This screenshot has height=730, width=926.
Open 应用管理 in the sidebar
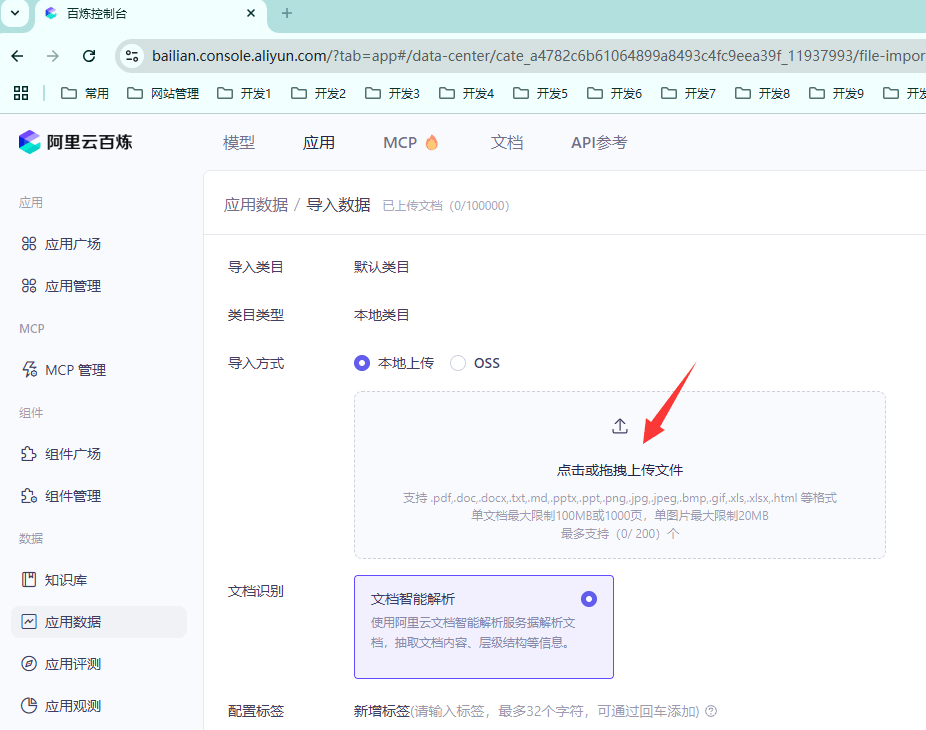61,286
